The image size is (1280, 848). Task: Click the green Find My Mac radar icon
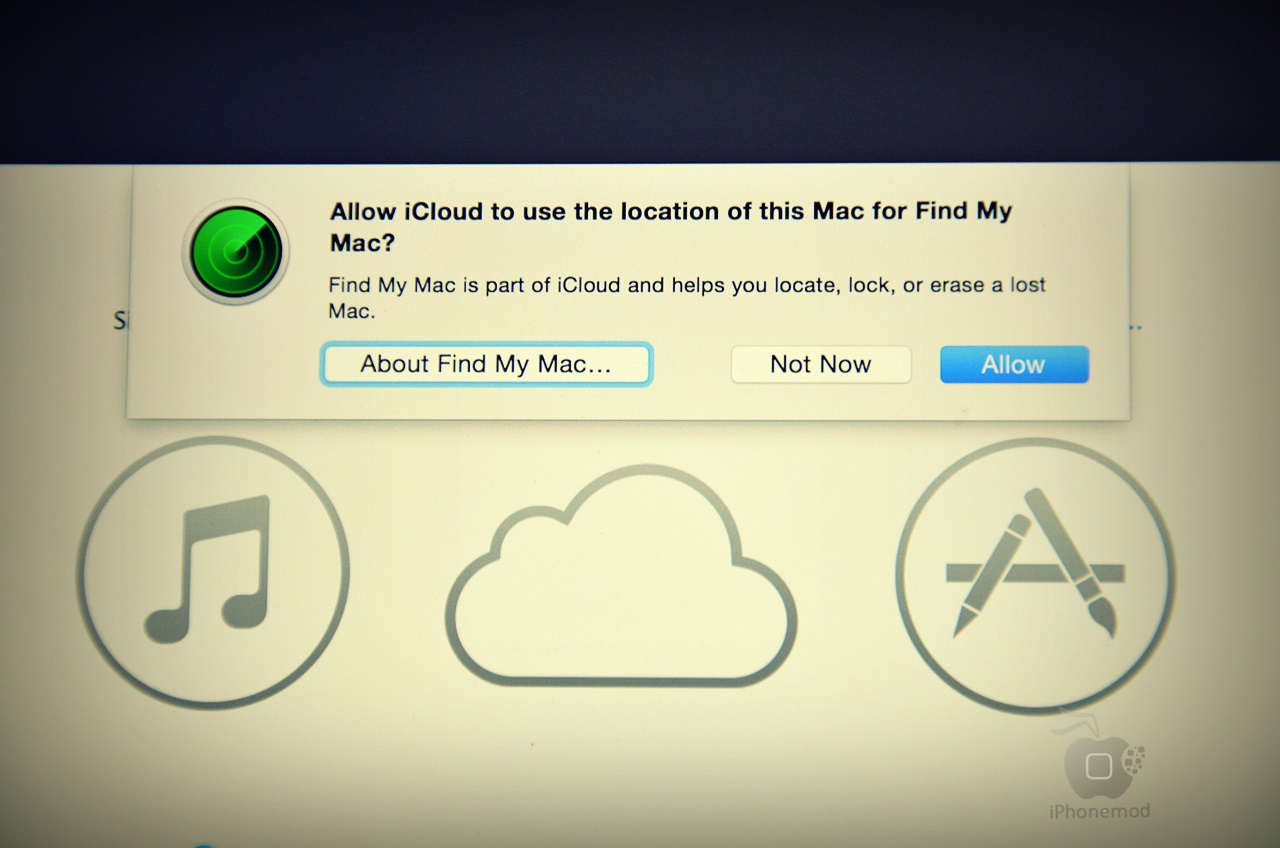coord(236,250)
